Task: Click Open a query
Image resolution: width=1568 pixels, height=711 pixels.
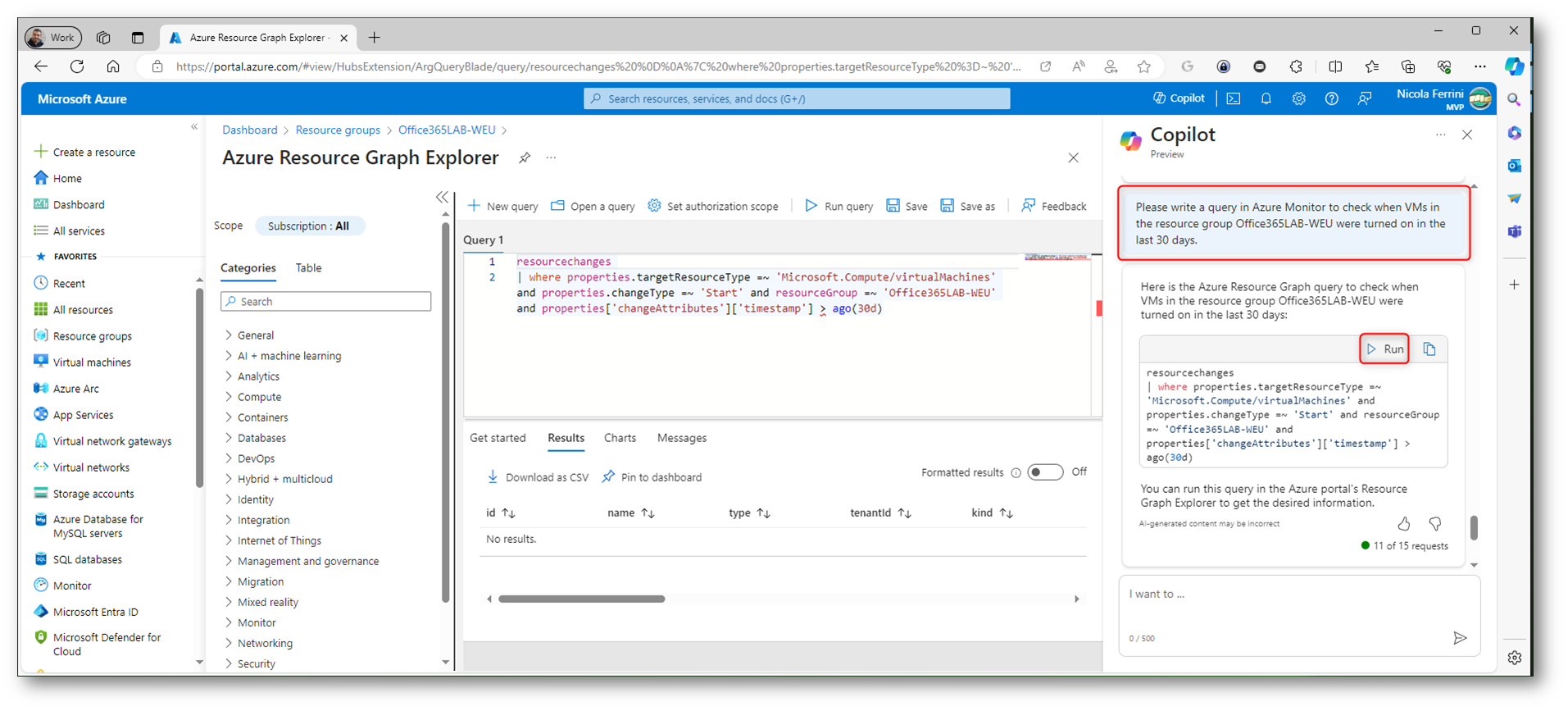Action: click(x=593, y=206)
